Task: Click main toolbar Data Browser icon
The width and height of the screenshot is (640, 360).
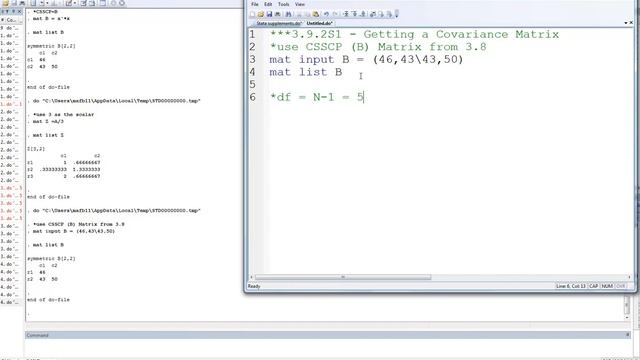Action: pyautogui.click(x=92, y=3)
